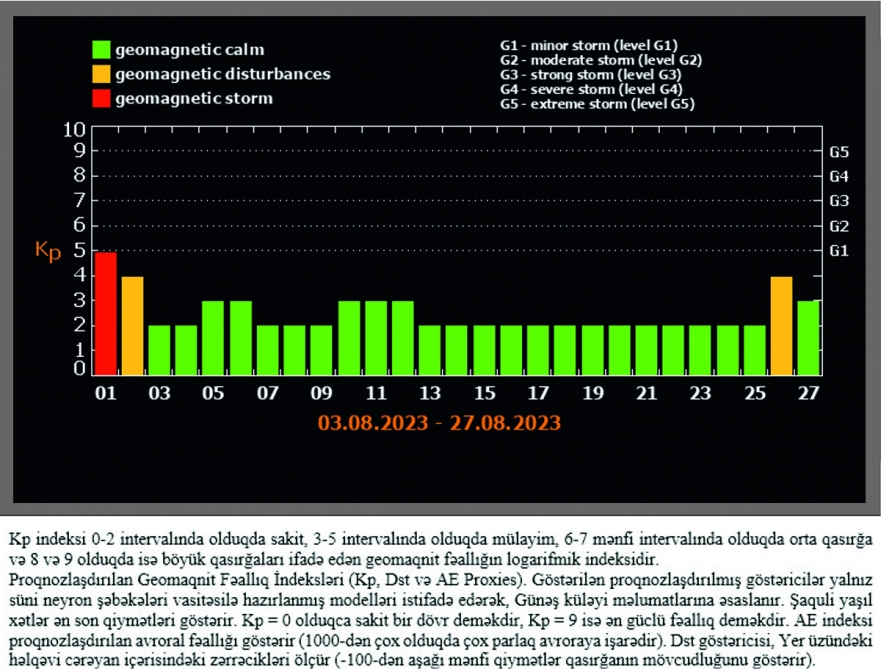Viewport: 881px width, 669px height.
Task: Click the 'geomagnetic disturbances' legend text
Action: pos(222,74)
